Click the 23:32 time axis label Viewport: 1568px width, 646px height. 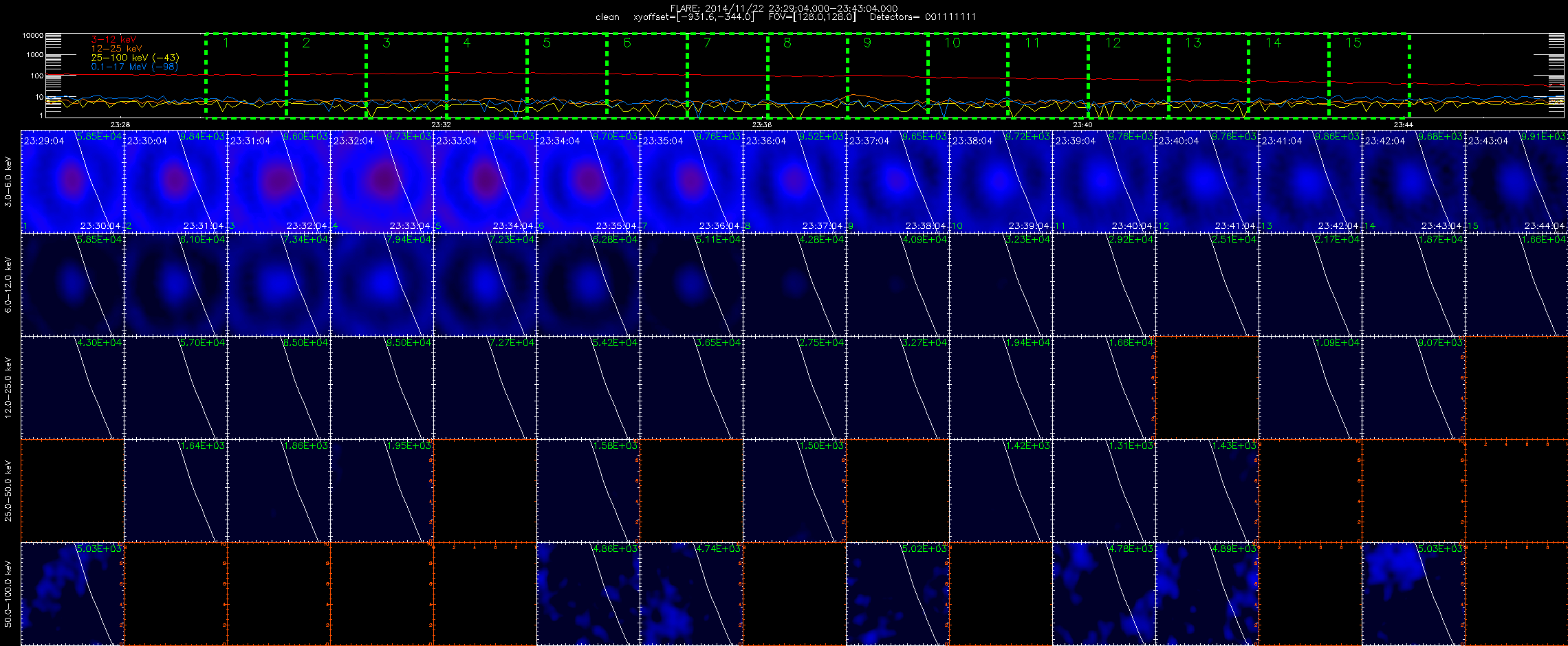pyautogui.click(x=441, y=125)
